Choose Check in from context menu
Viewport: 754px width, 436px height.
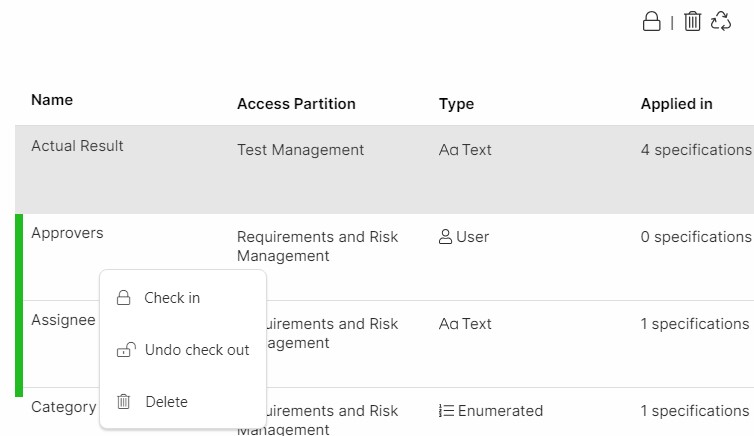(172, 298)
